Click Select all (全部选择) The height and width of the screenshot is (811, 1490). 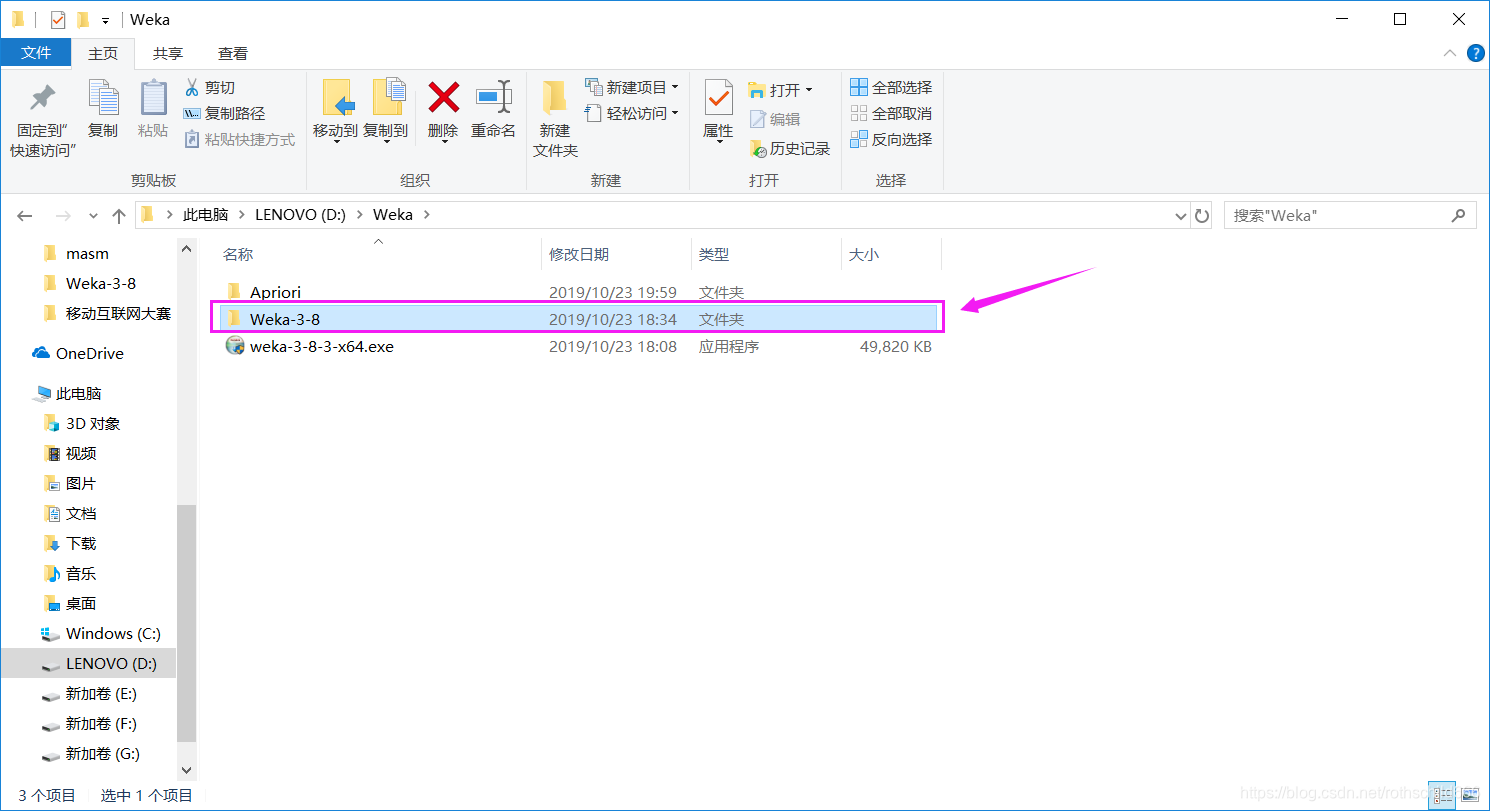(x=891, y=87)
